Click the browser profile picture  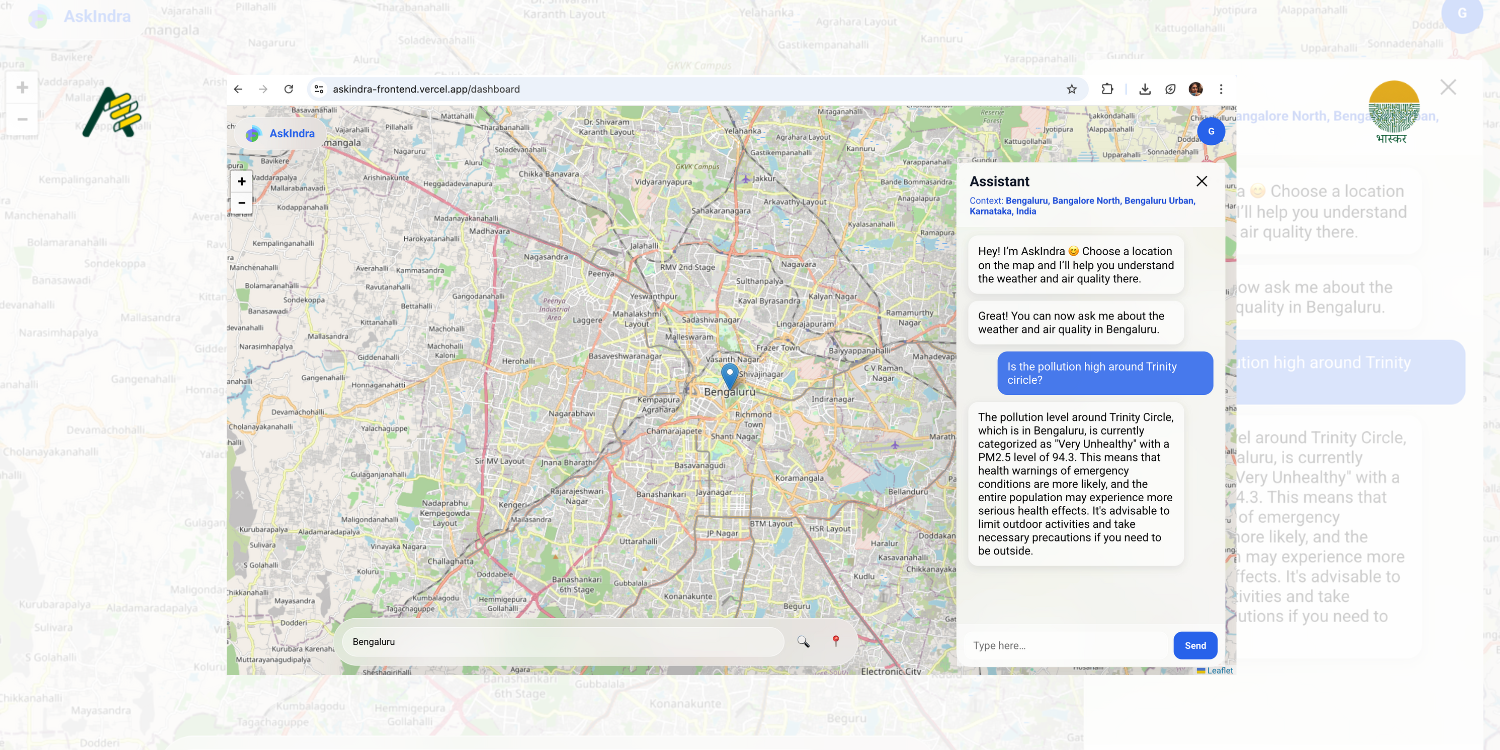pos(1196,89)
